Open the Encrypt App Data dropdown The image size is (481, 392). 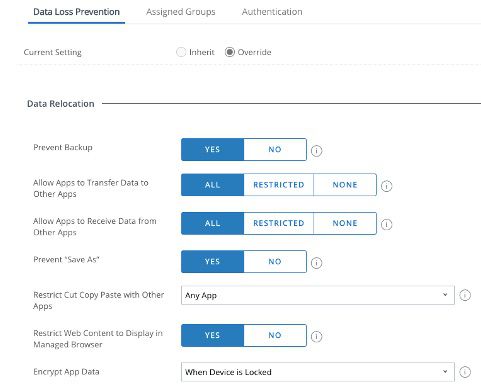(318, 372)
